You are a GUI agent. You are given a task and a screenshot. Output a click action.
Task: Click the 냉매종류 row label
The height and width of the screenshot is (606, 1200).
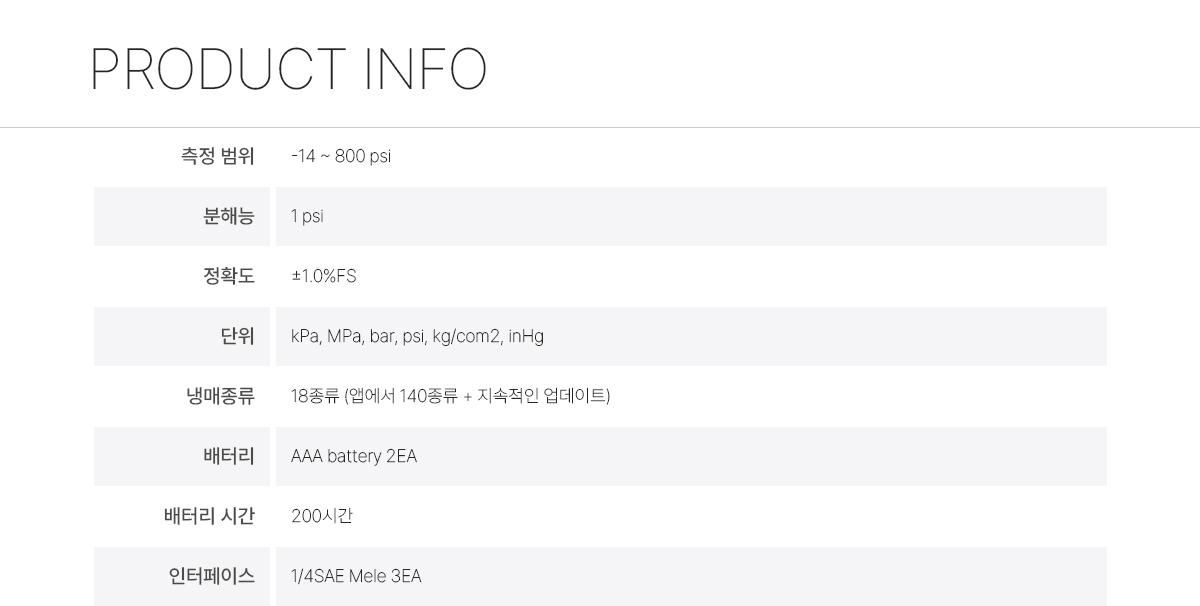coord(220,396)
